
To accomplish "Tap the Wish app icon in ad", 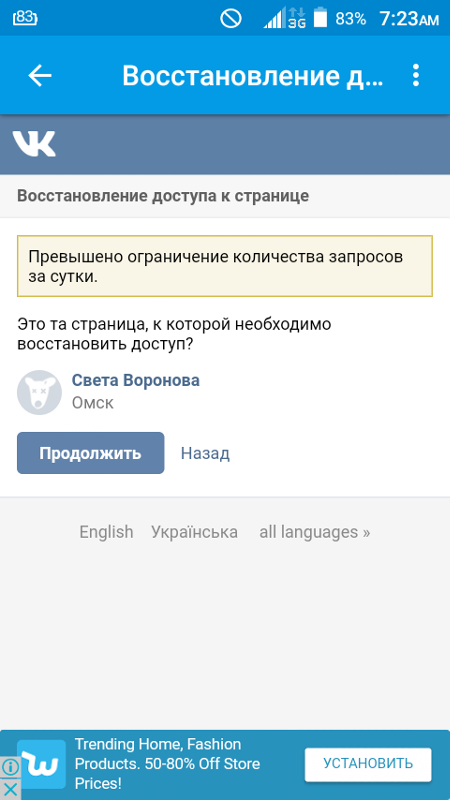I will [41, 764].
